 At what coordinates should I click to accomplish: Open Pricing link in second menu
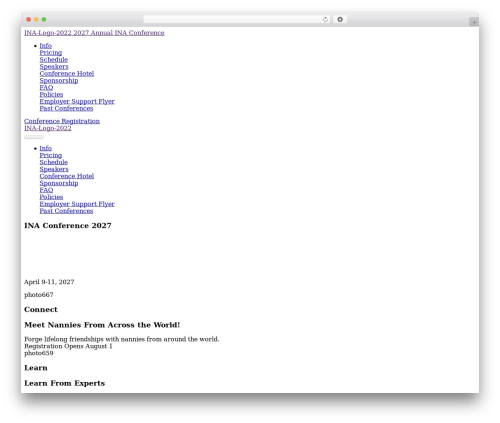[51, 155]
